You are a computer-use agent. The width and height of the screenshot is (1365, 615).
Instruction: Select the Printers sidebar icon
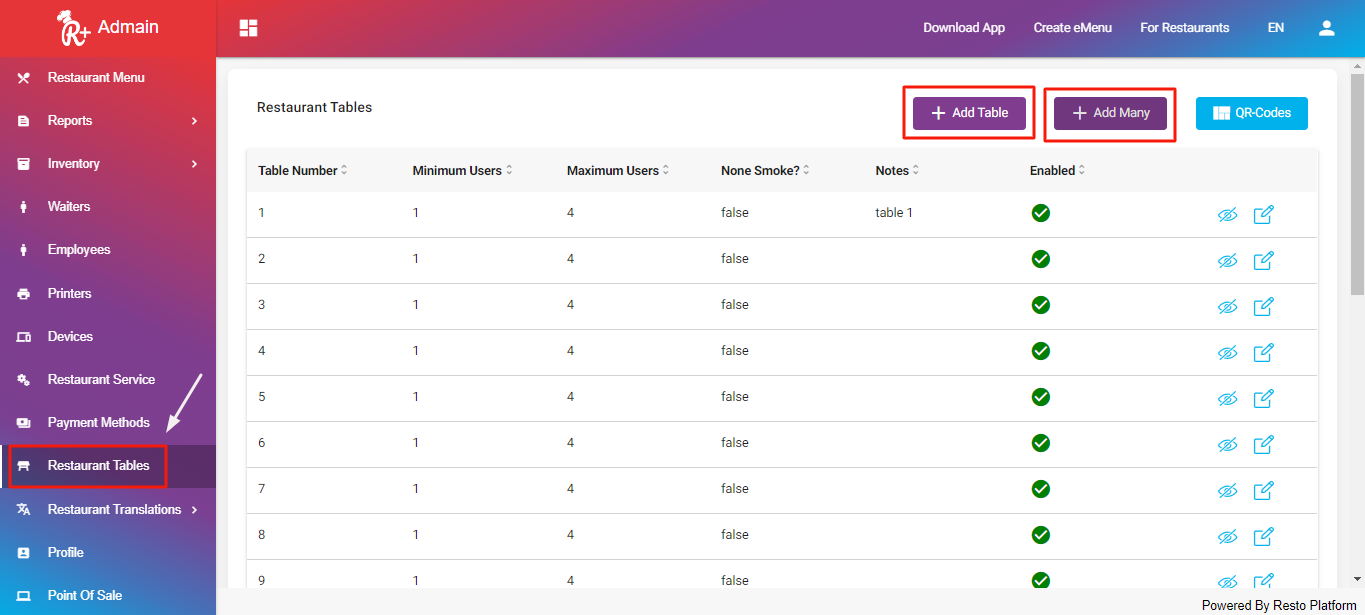tap(22, 293)
